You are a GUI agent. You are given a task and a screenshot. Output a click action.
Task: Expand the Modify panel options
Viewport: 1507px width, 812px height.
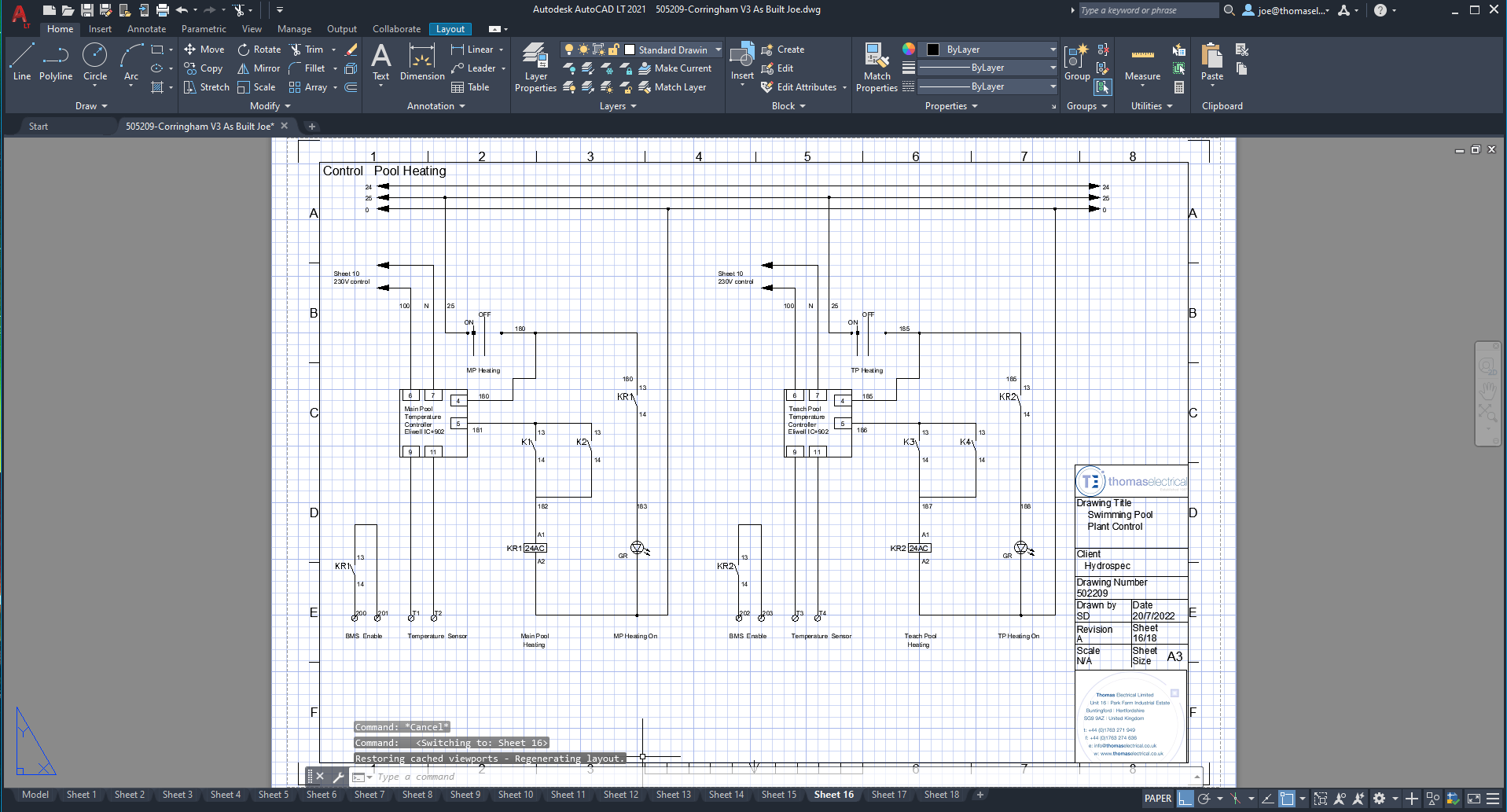(x=270, y=106)
